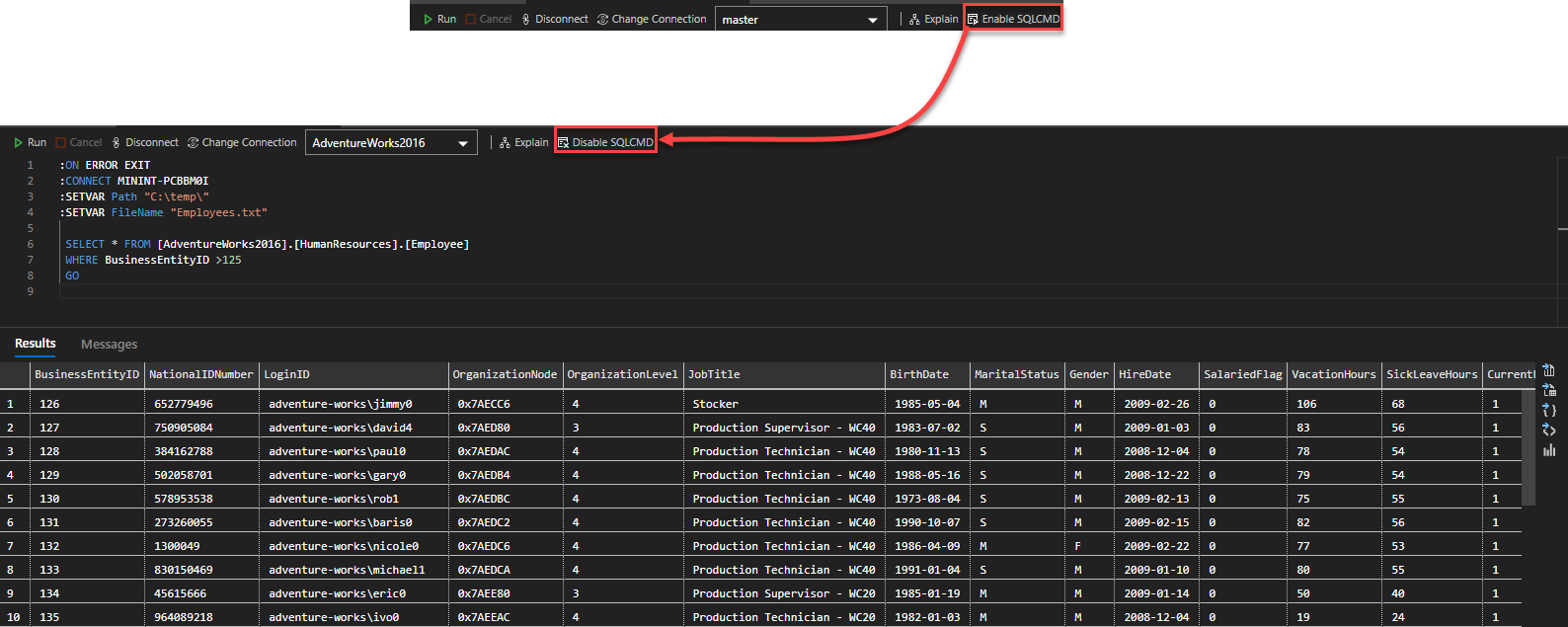1568x627 pixels.
Task: Click the SalariedFlag column header
Action: click(1243, 374)
